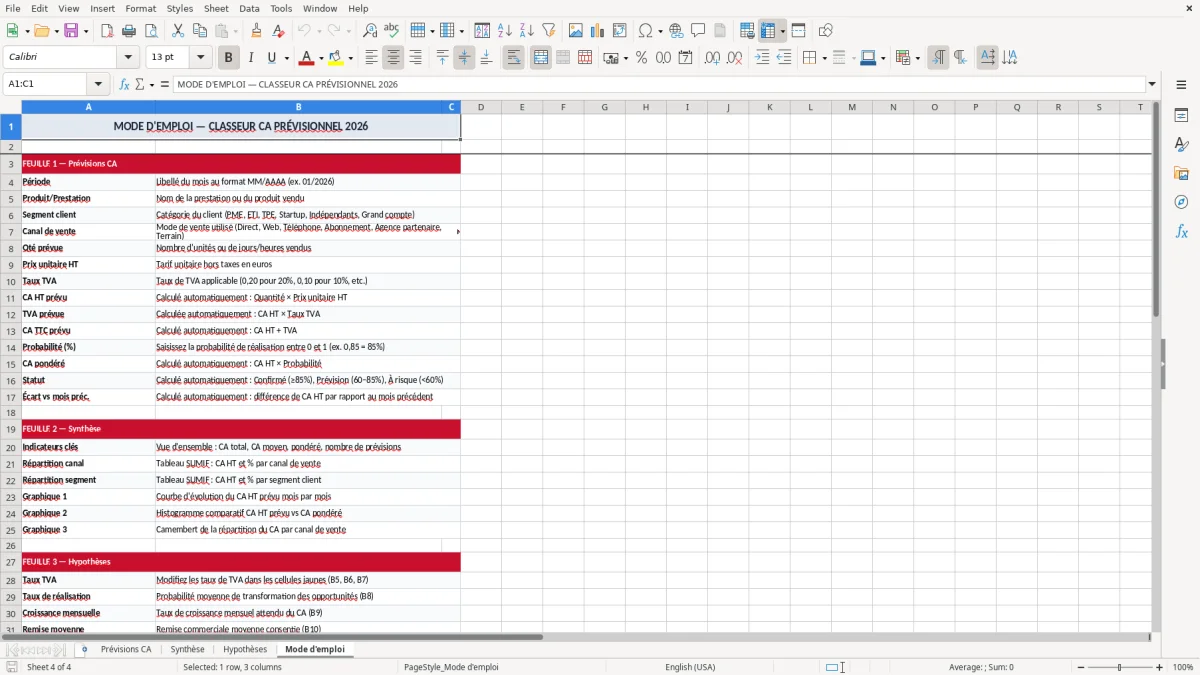The width and height of the screenshot is (1200, 675).
Task: Click the Copy icon
Action: pyautogui.click(x=199, y=31)
